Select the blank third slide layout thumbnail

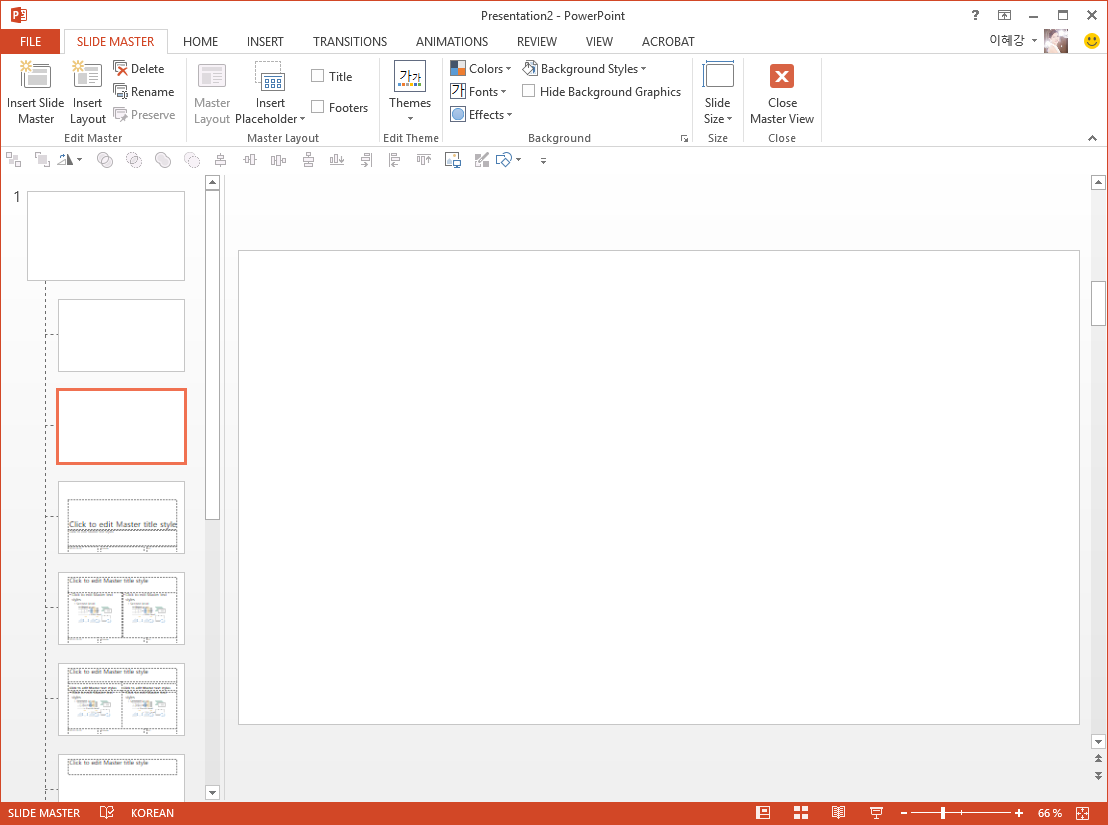121,426
